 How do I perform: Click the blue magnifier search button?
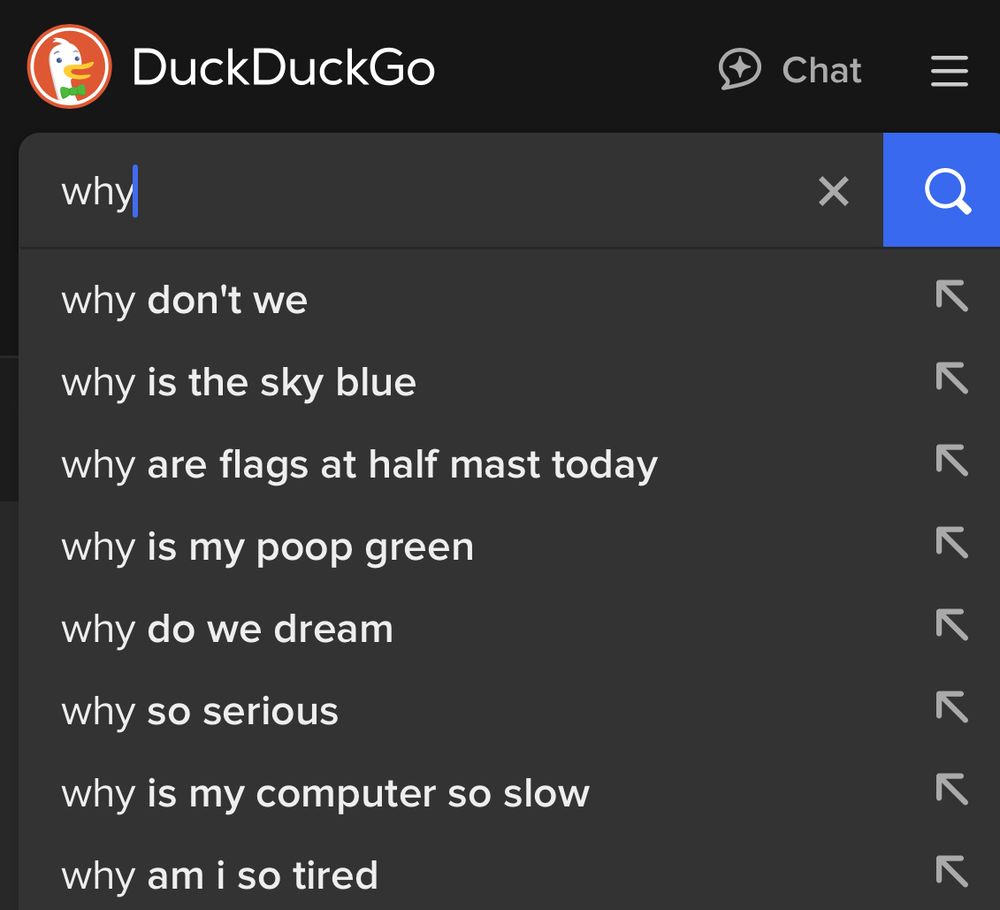[941, 189]
